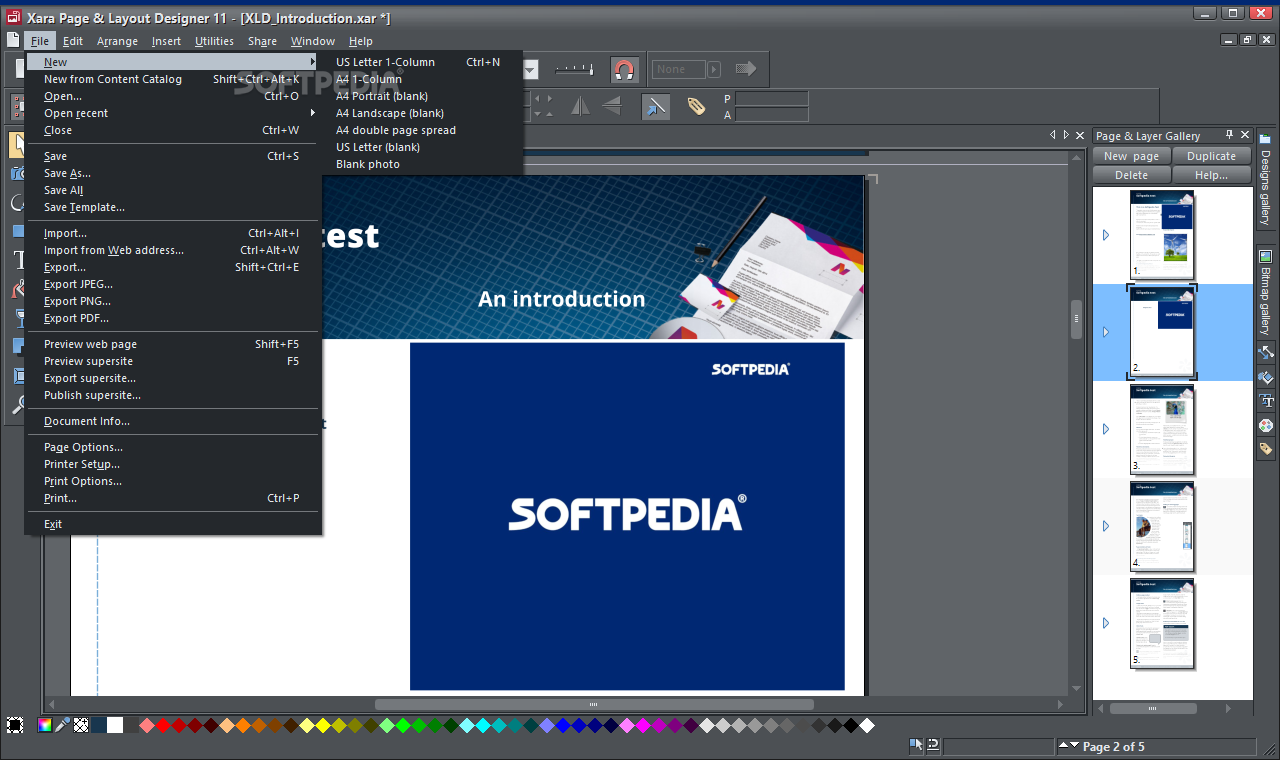The image size is (1280, 760).
Task: Click the canvas horizontal scrollbar thumb
Action: tap(593, 704)
